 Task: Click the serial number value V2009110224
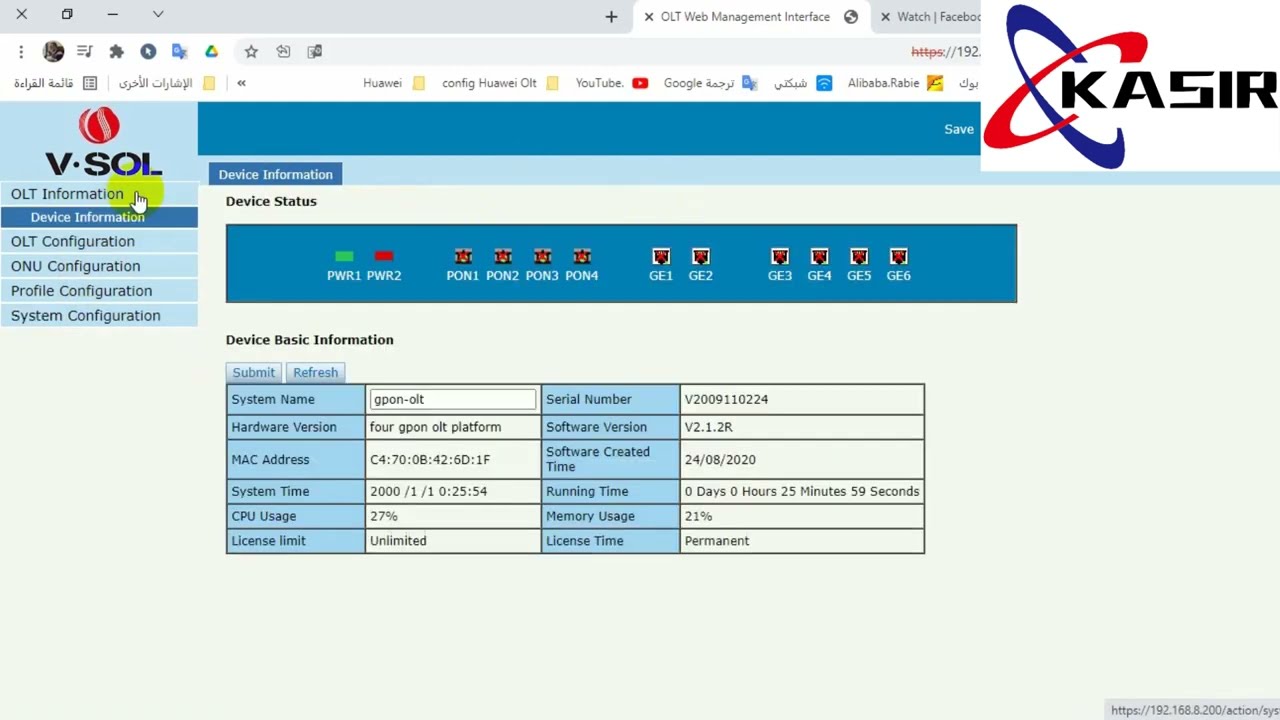point(726,399)
